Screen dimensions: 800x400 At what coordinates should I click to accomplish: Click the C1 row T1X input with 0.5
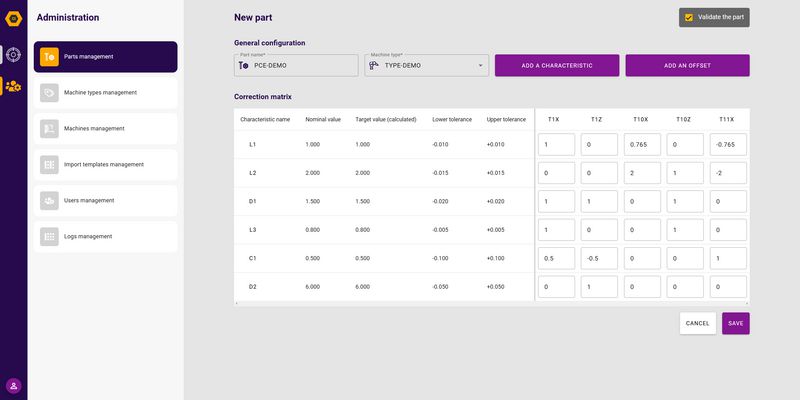(556, 259)
